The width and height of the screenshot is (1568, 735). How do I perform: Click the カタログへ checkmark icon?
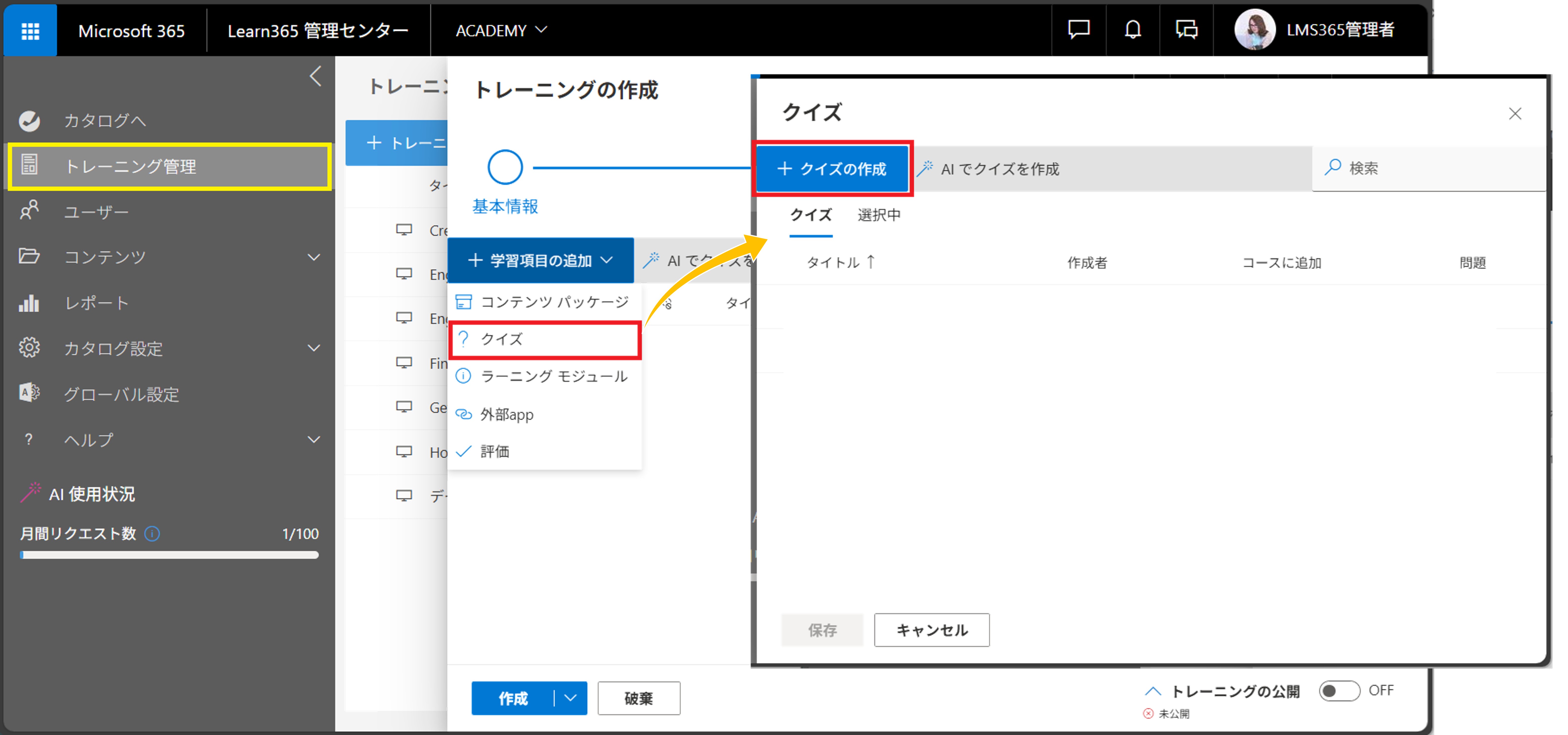(x=29, y=121)
